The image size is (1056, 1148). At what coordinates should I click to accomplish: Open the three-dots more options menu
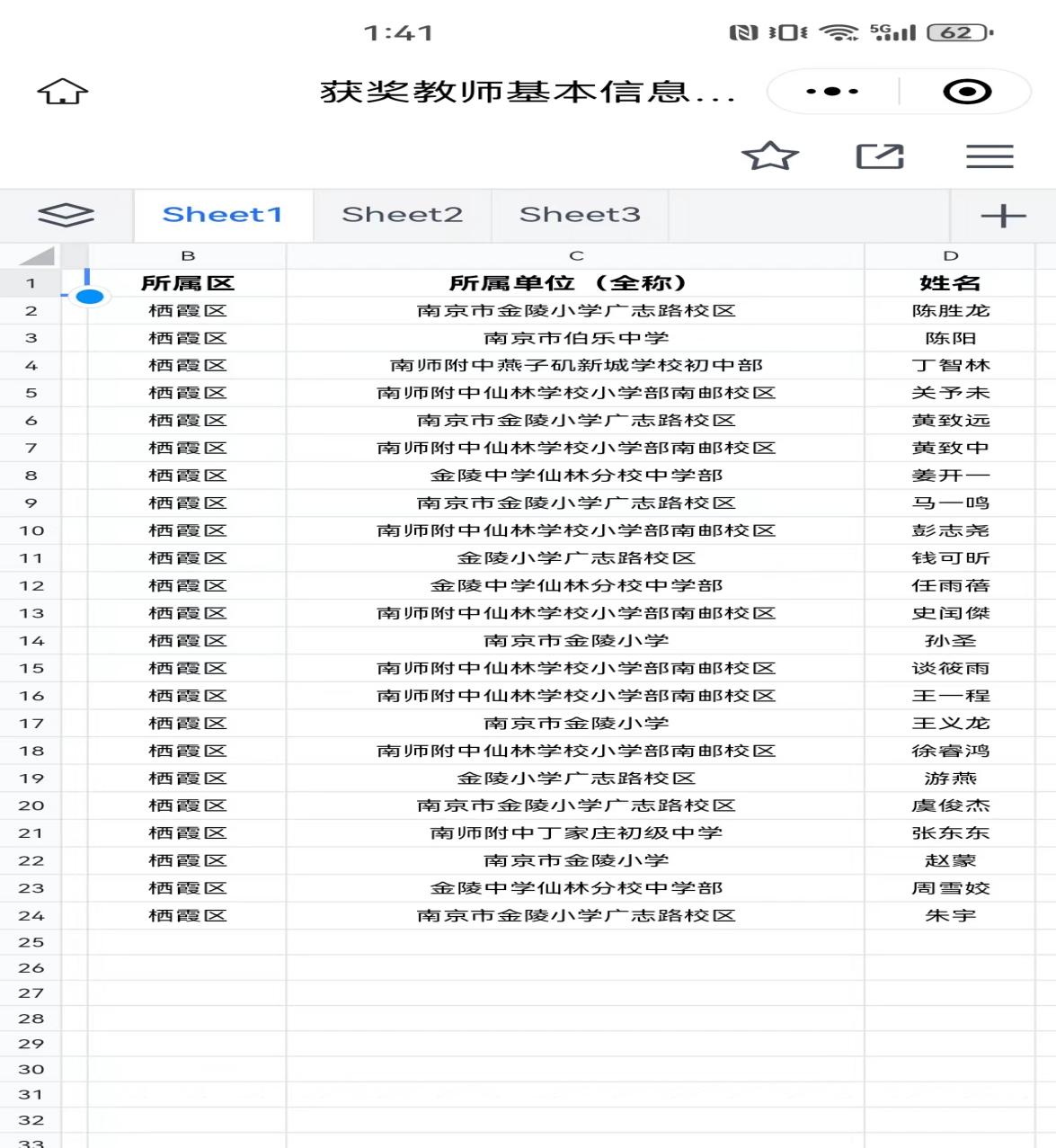point(832,92)
